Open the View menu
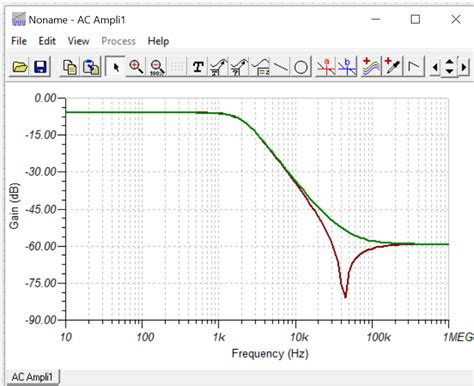 point(78,41)
